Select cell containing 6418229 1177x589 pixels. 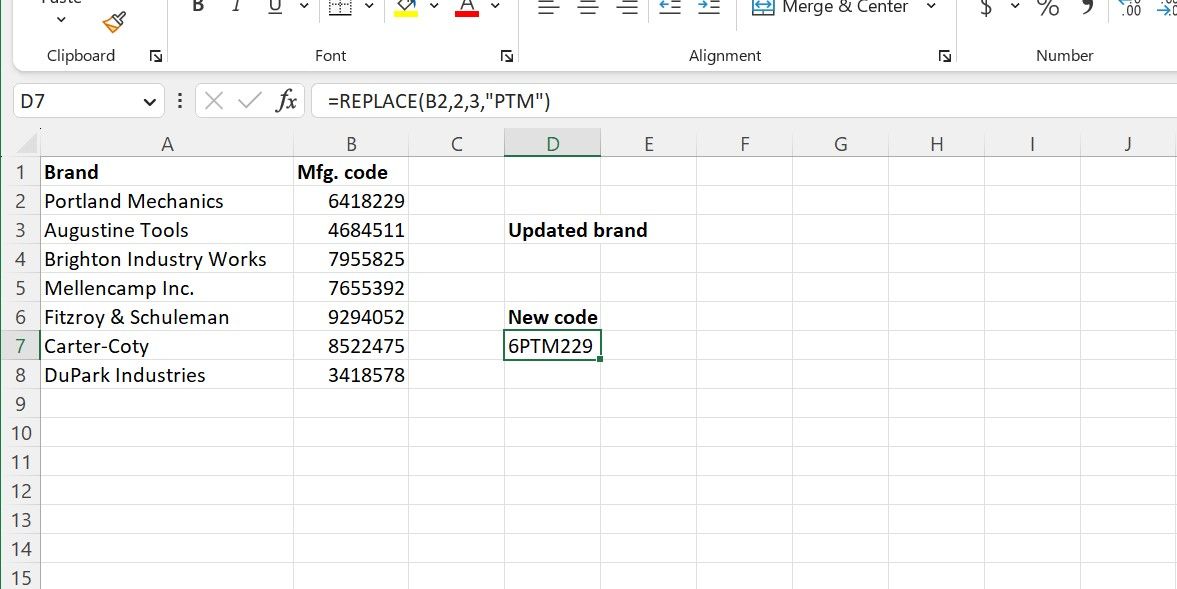click(x=351, y=201)
